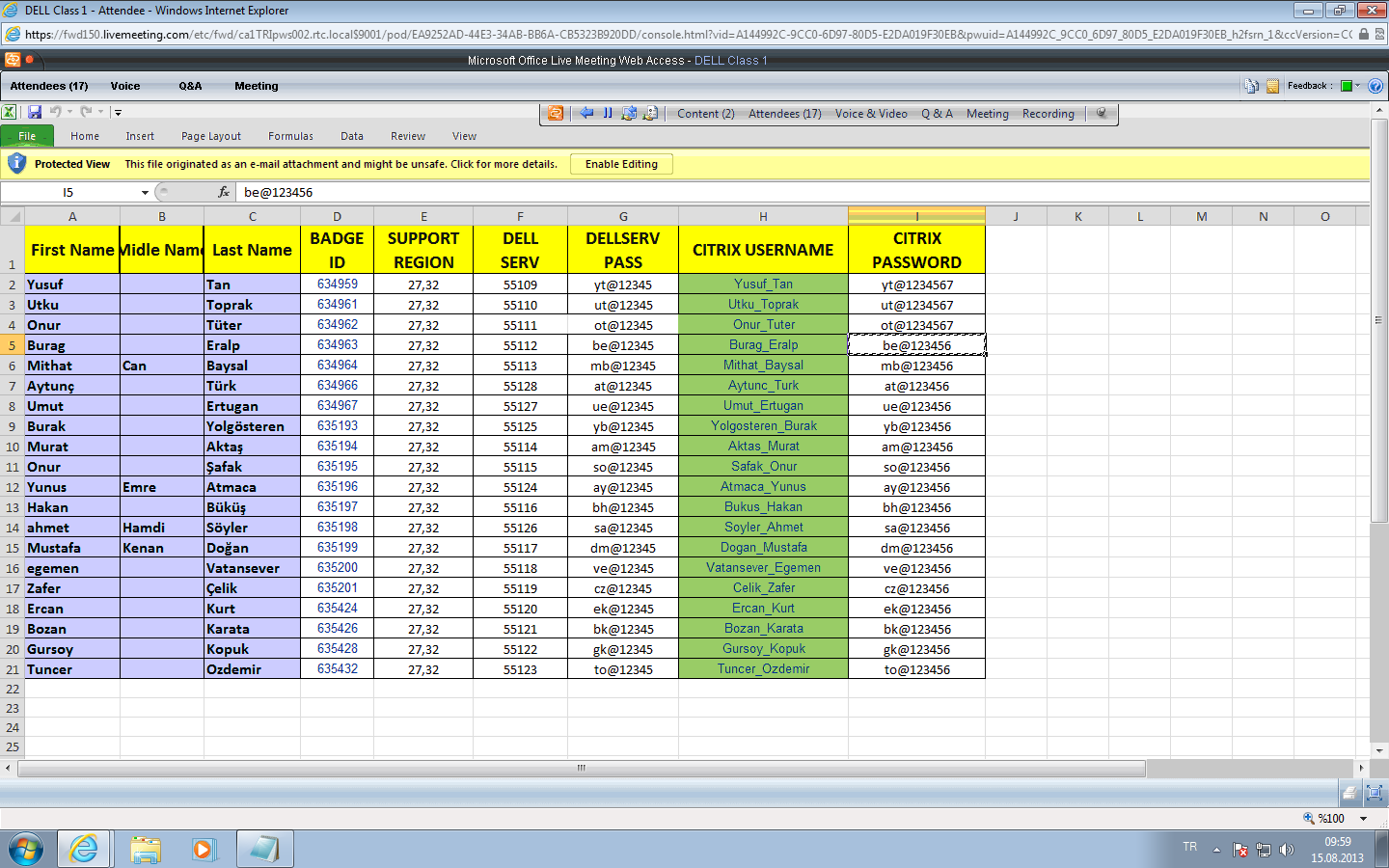Switch to the Data ribbon tab

[352, 136]
